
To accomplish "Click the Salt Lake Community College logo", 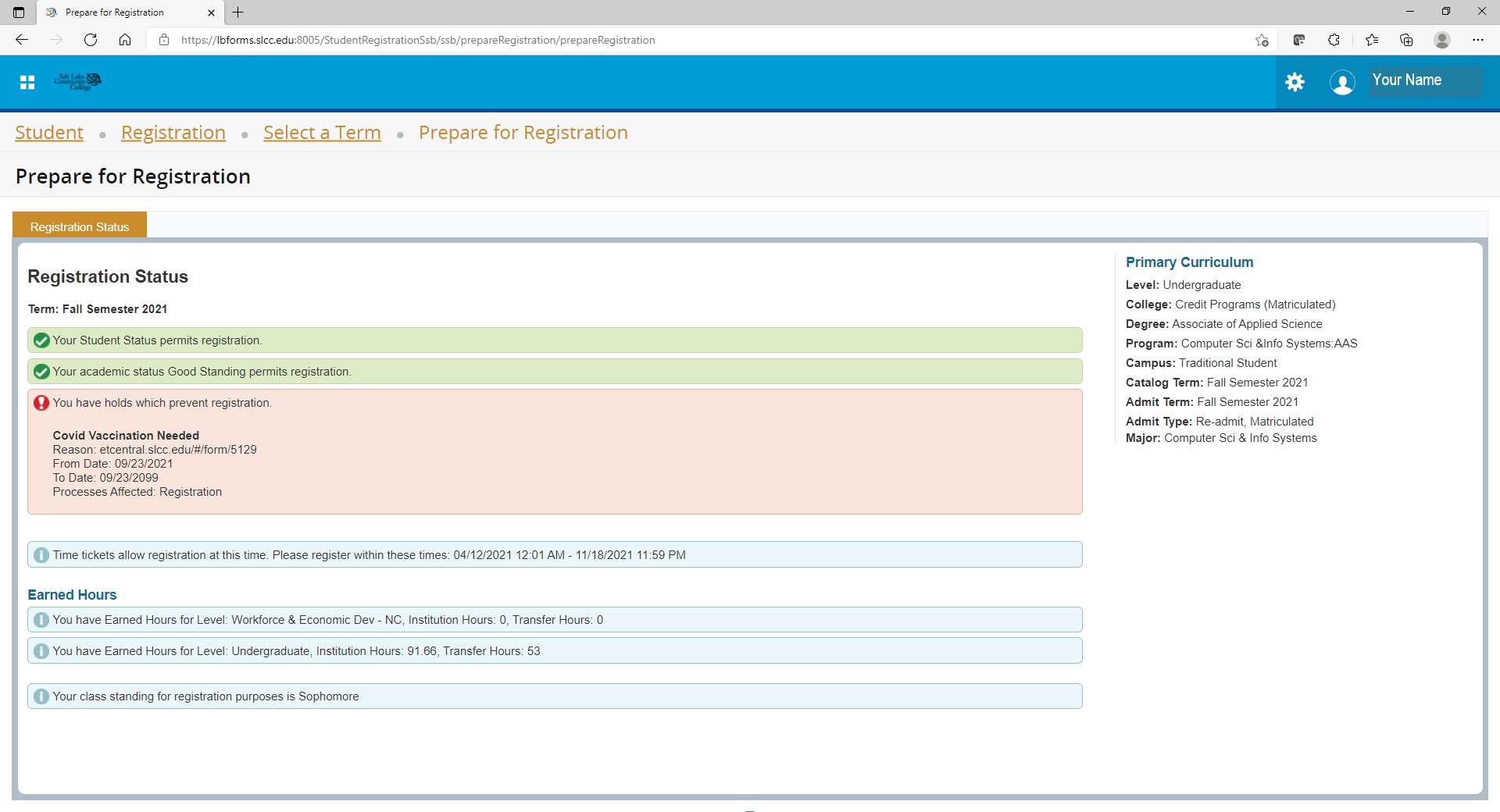I will 78,81.
